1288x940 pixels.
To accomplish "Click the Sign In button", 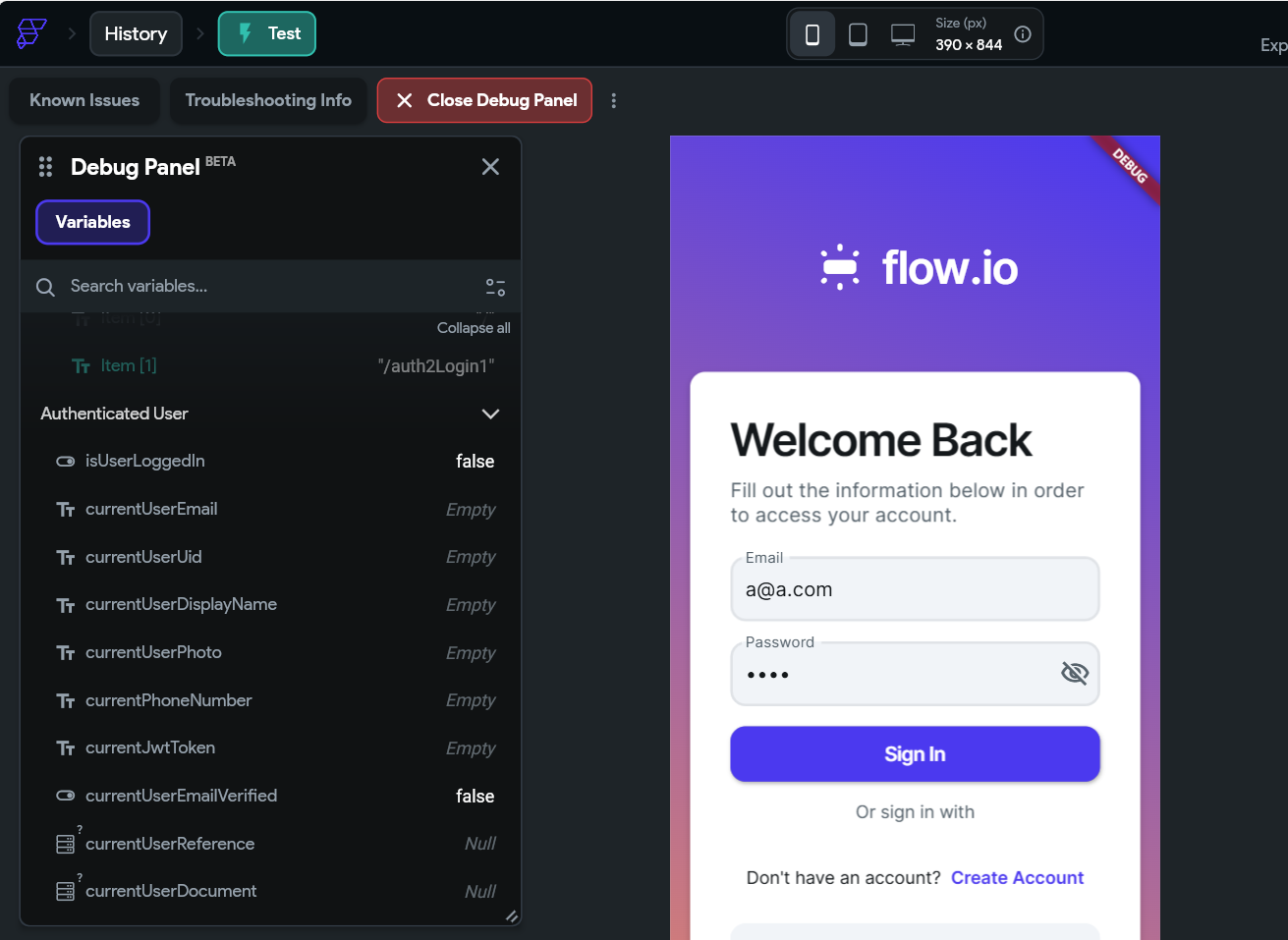I will click(915, 754).
